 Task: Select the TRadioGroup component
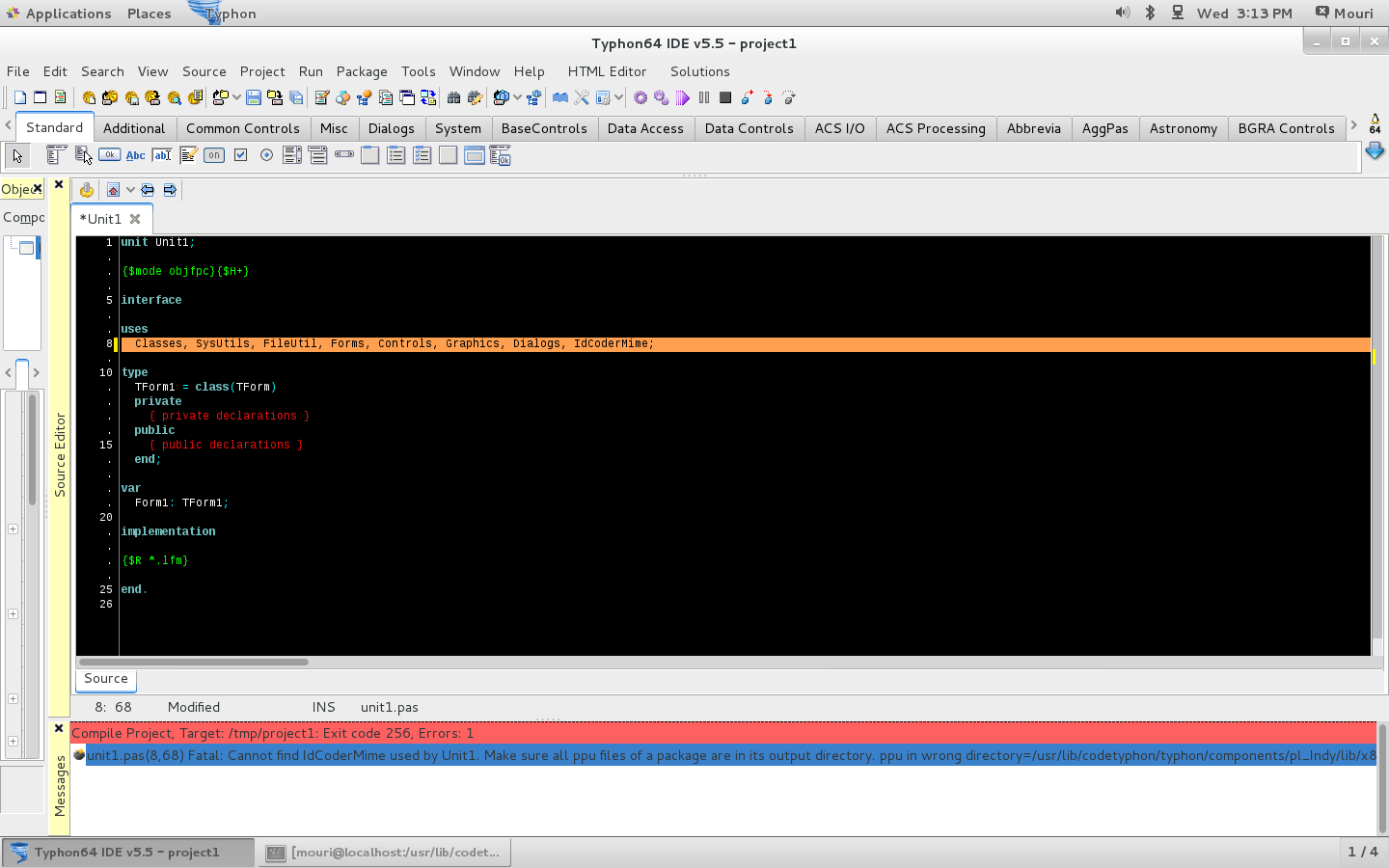(395, 155)
